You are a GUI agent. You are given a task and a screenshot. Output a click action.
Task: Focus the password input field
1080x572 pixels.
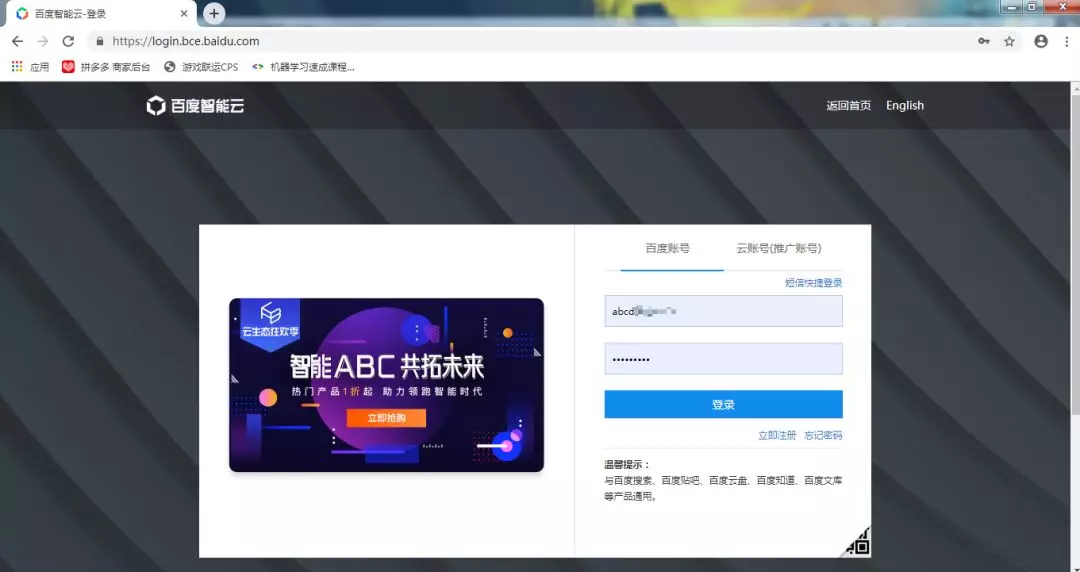[x=723, y=358]
